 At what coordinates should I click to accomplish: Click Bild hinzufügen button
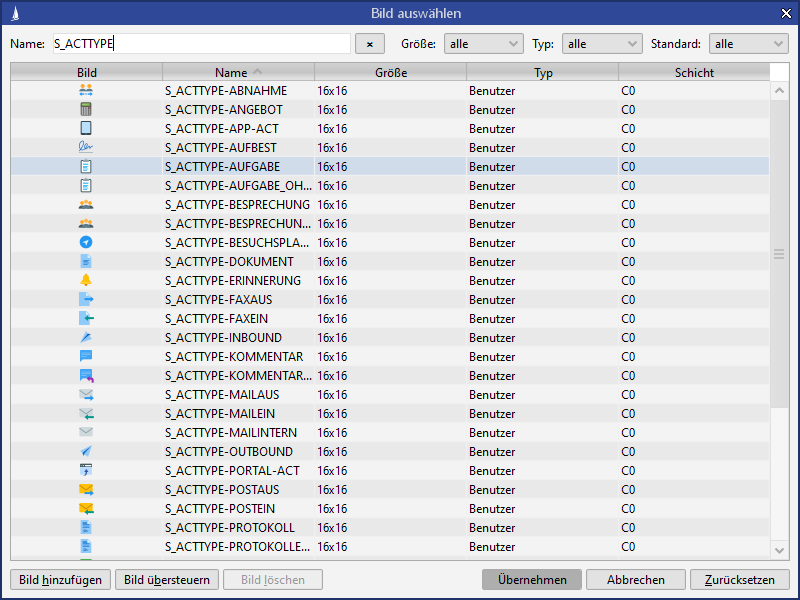click(x=60, y=580)
